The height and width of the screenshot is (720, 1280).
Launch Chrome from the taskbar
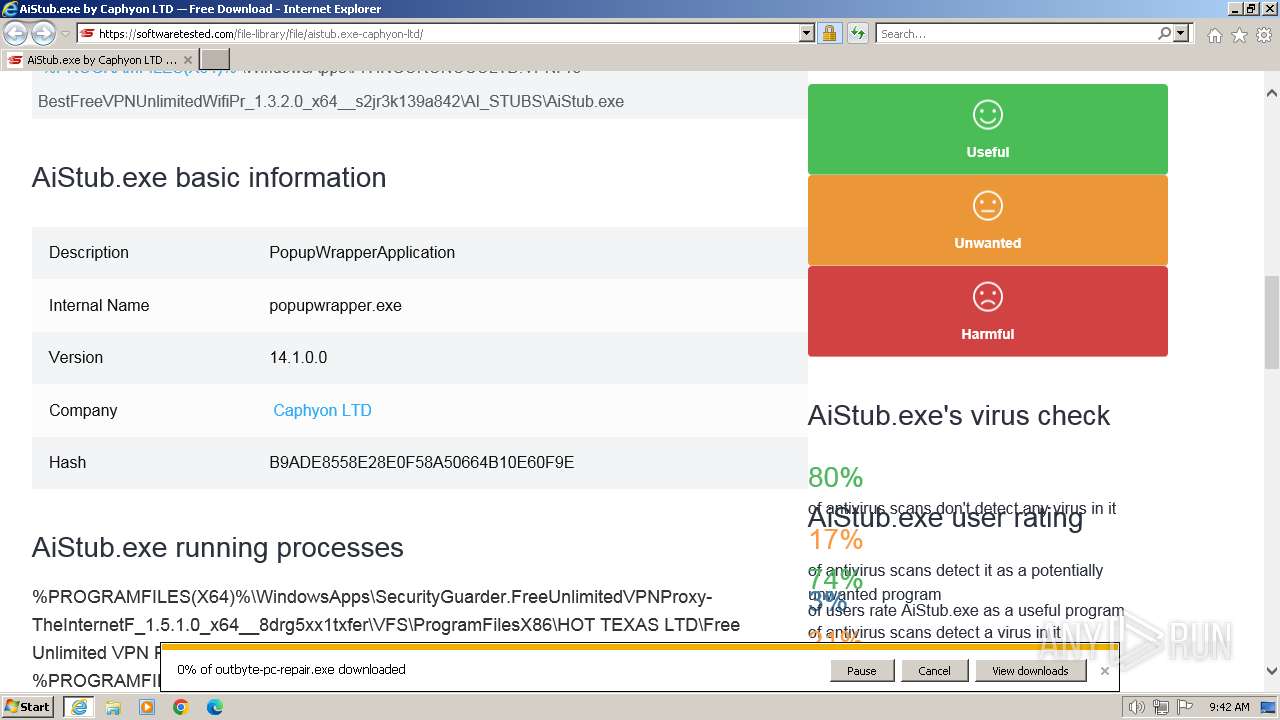181,707
